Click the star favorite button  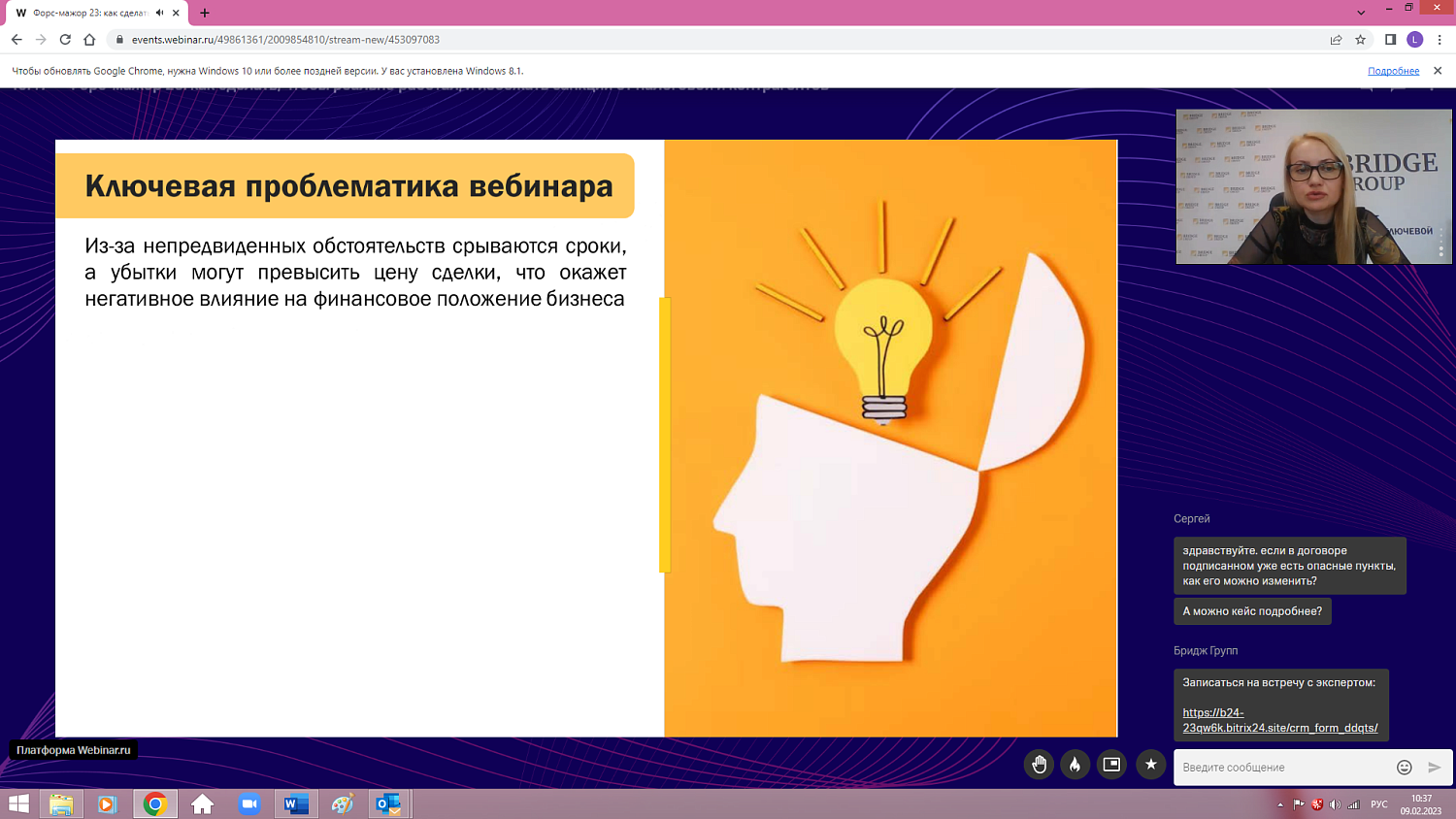(x=1150, y=765)
